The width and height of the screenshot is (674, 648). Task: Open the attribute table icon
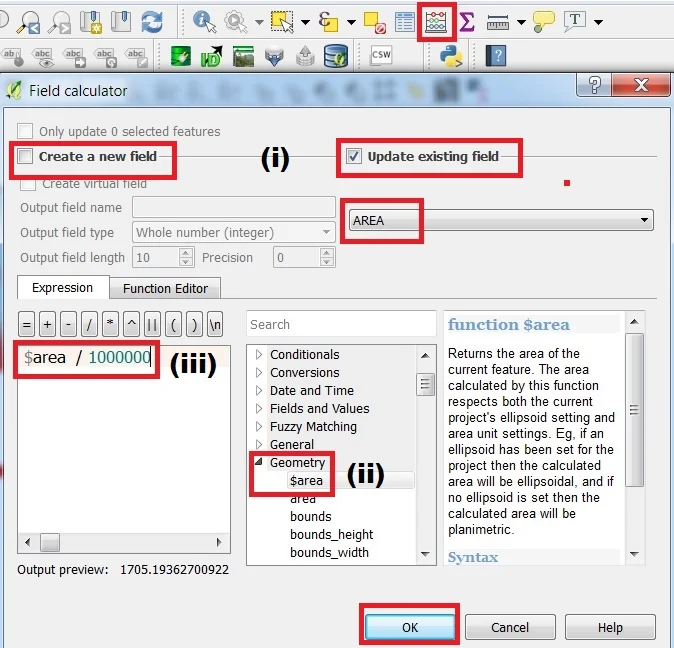[x=404, y=22]
